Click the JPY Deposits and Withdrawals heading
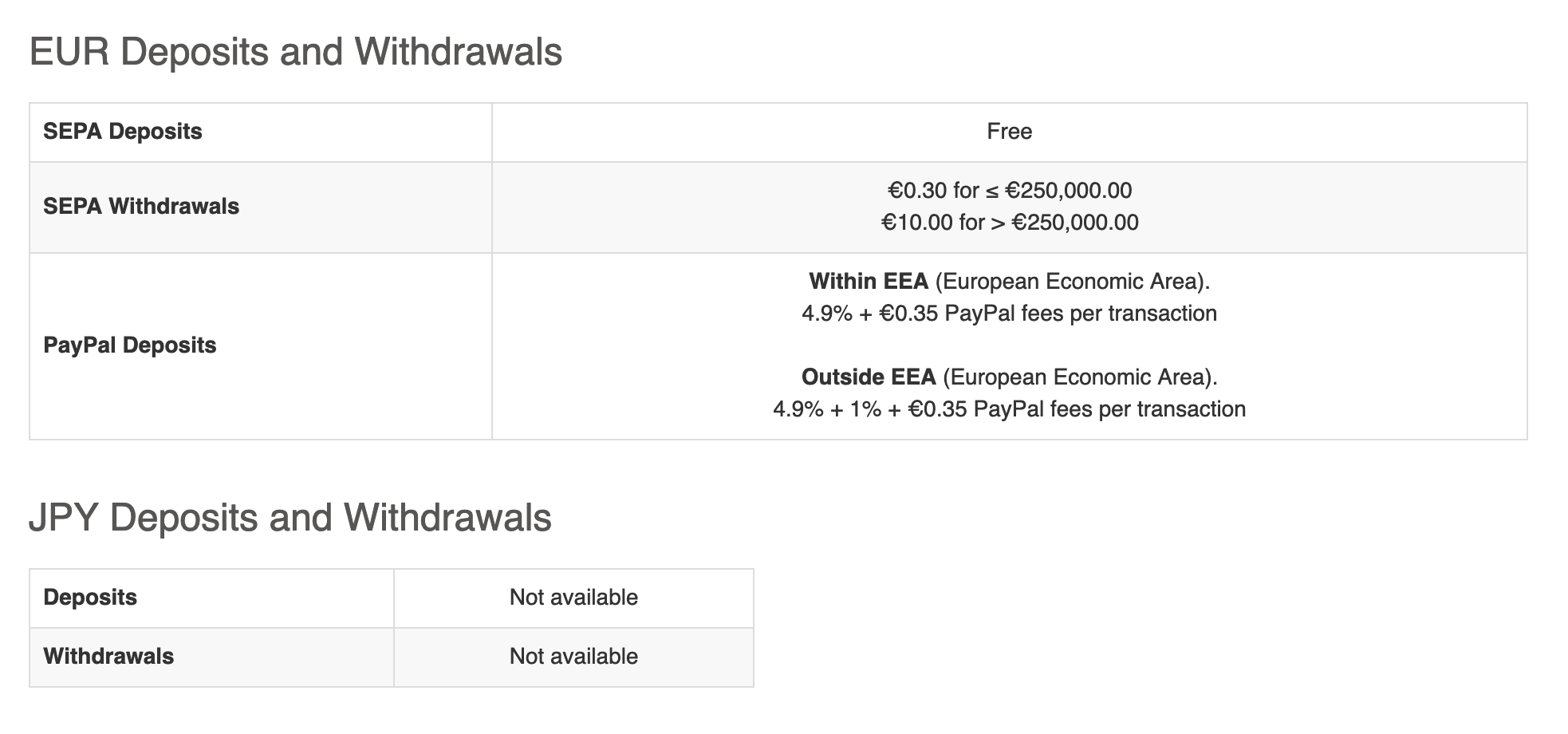This screenshot has height=734, width=1568. pos(290,517)
